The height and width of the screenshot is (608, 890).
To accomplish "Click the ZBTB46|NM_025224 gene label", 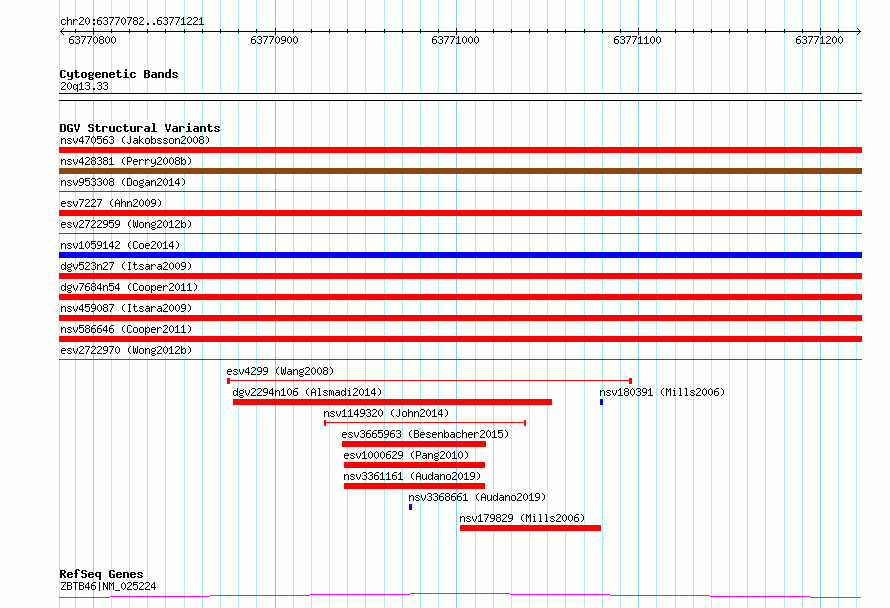I will [108, 586].
